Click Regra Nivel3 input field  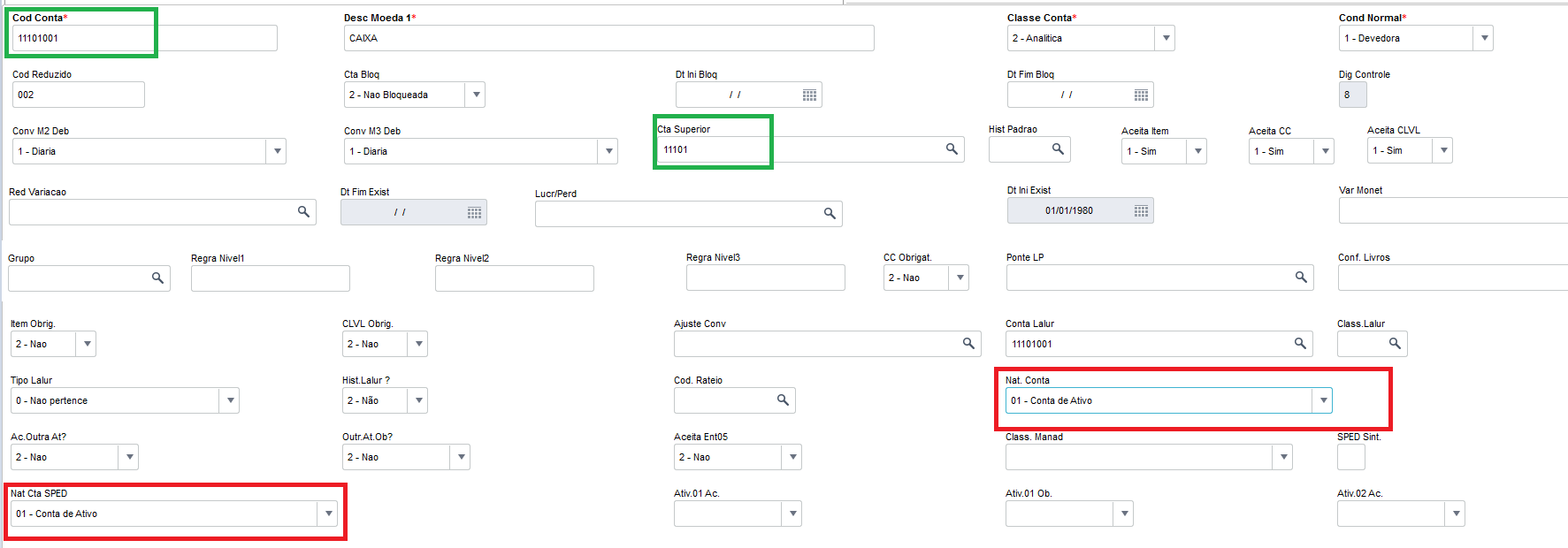[x=766, y=278]
